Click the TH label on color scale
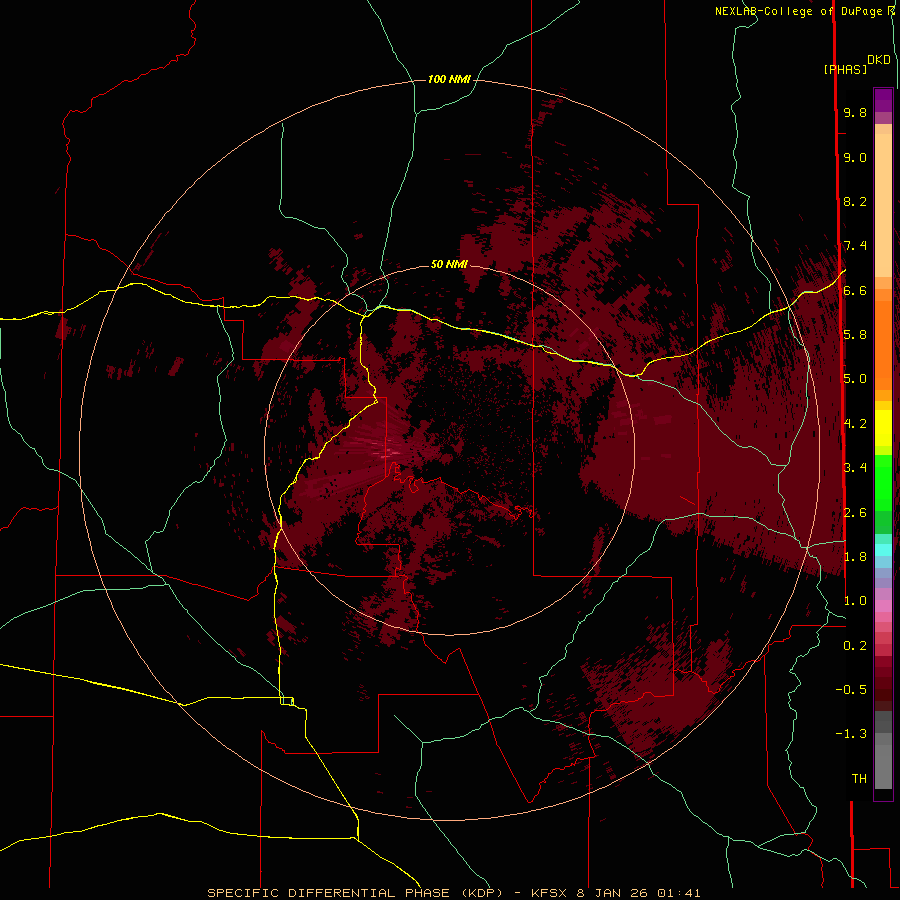 tap(859, 778)
